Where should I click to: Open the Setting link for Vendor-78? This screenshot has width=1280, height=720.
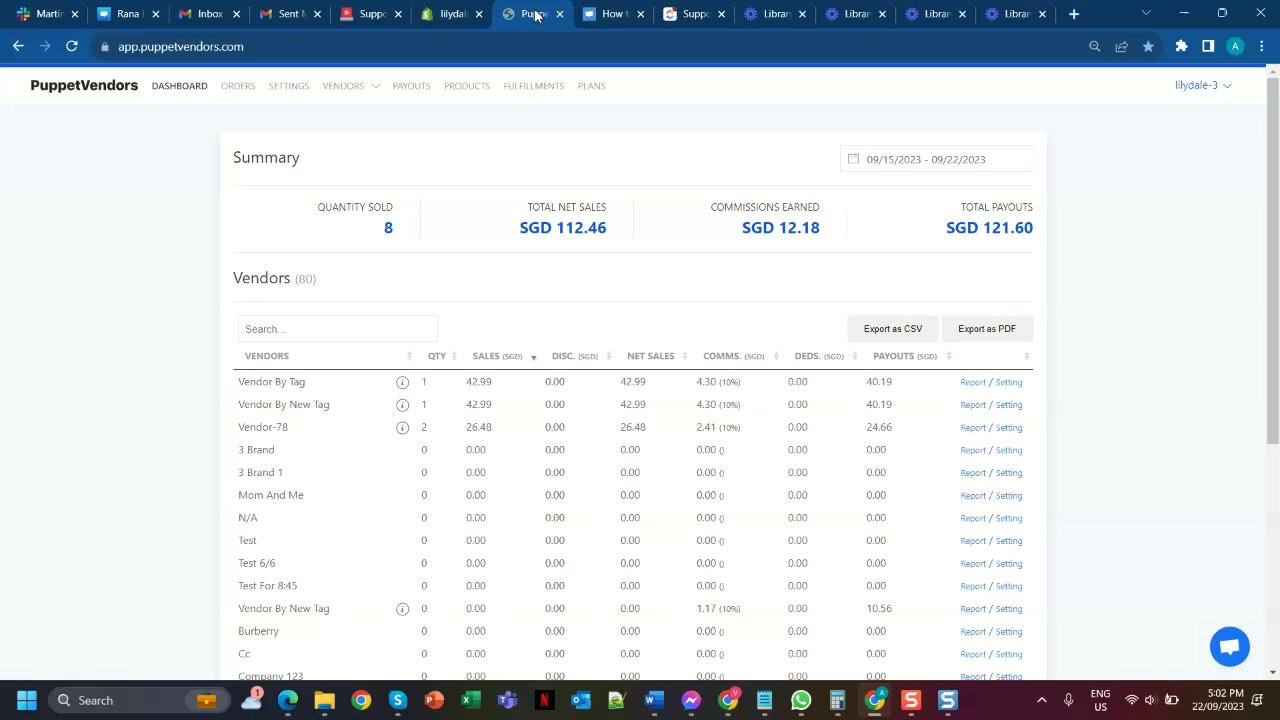[1009, 428]
